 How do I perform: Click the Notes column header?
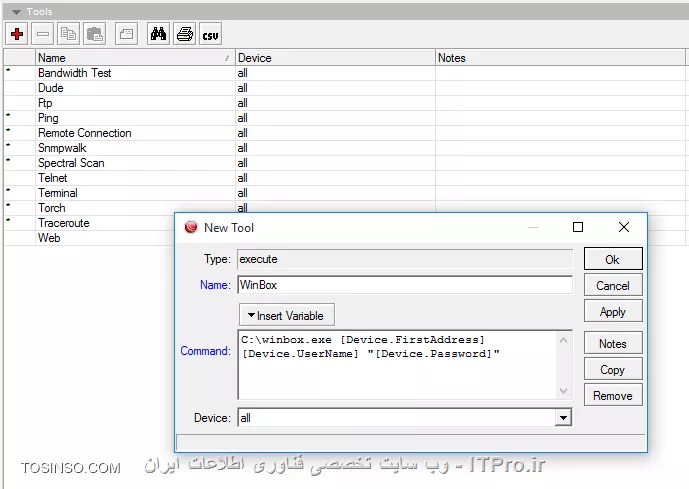coord(560,58)
